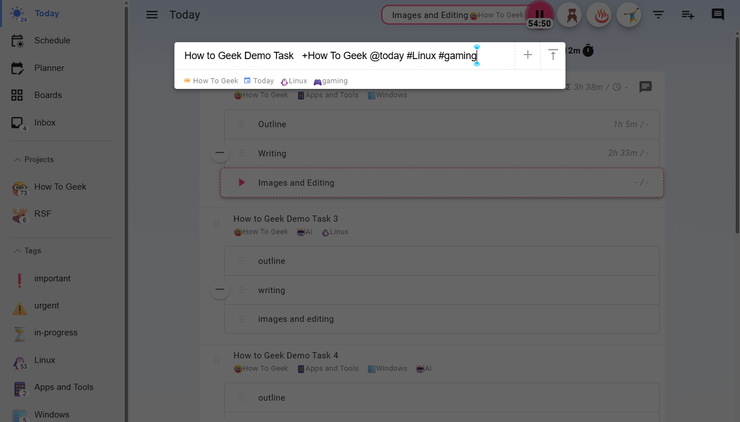Open the notes chat panel icon

pyautogui.click(x=718, y=15)
